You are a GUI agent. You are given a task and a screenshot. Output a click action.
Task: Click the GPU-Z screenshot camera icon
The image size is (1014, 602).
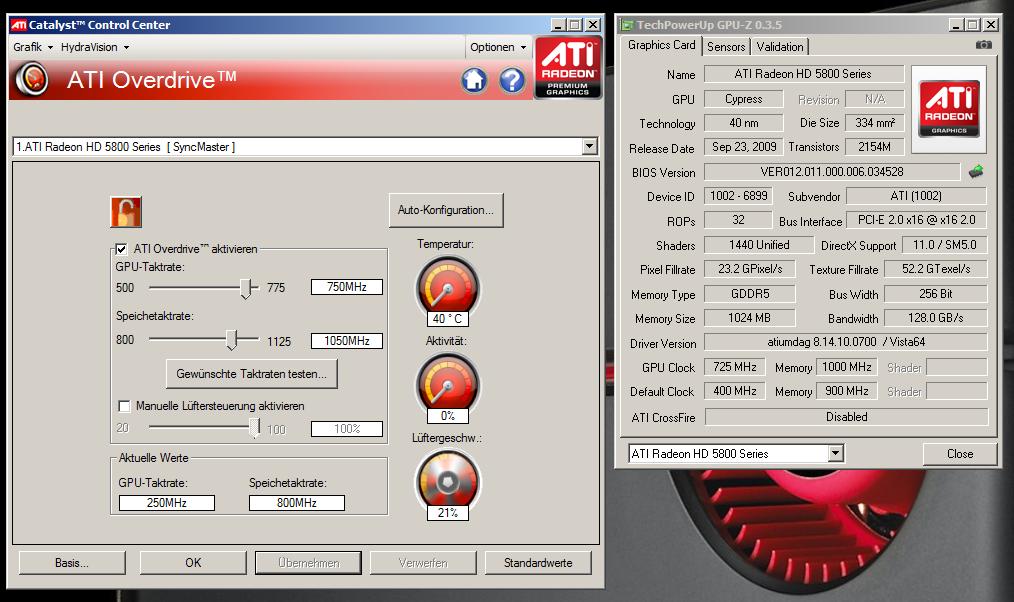point(984,45)
